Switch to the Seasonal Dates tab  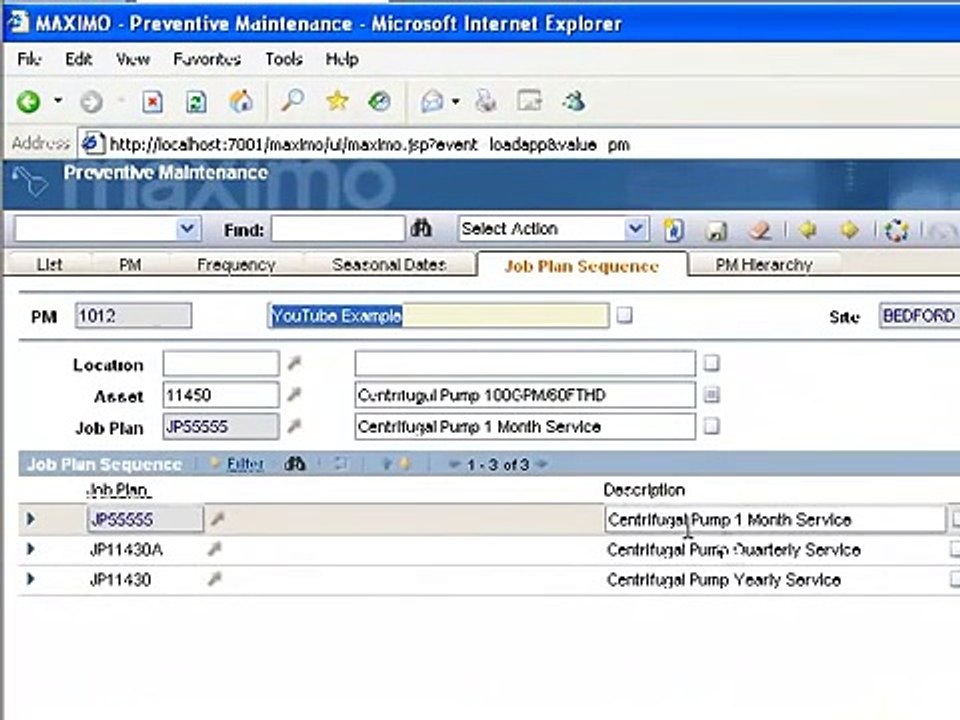(389, 265)
